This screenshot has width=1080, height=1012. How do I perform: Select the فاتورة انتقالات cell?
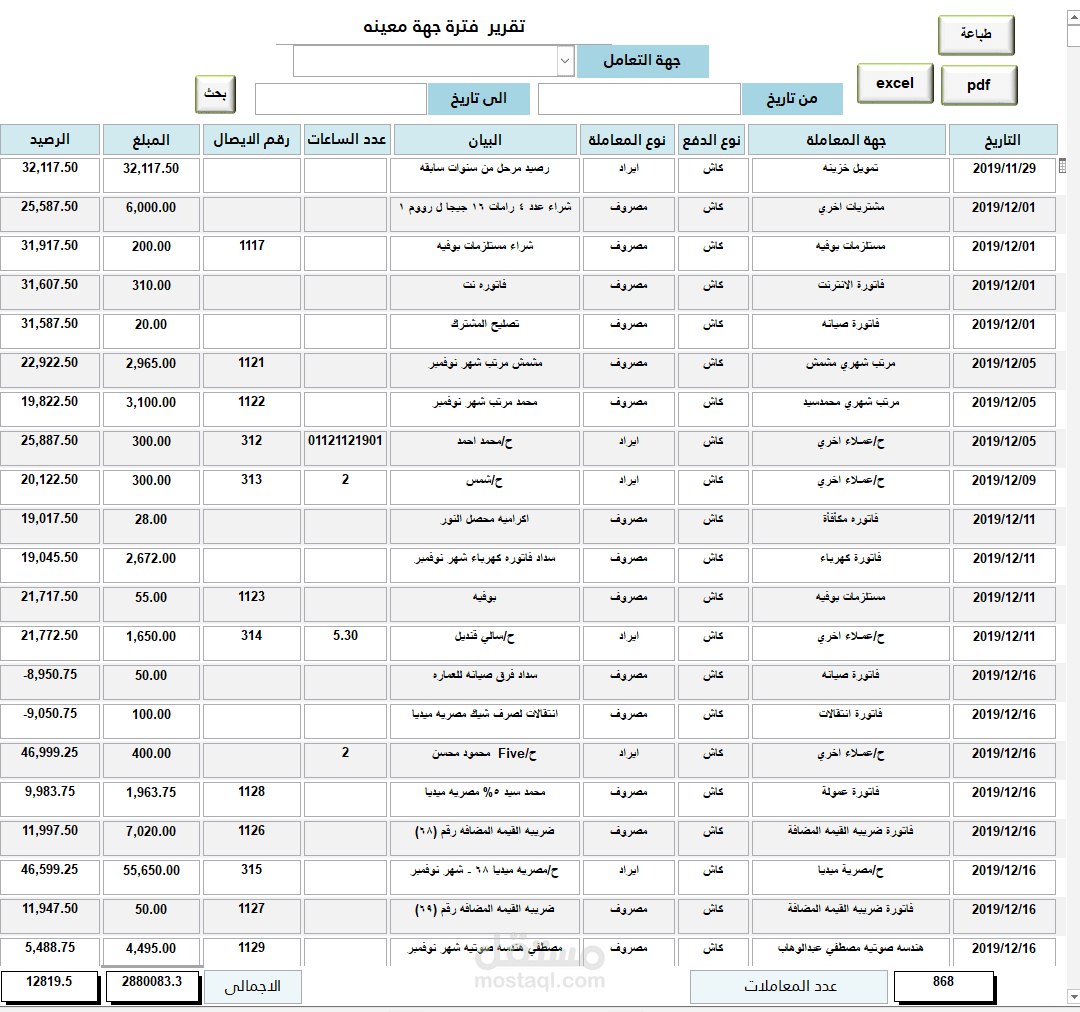point(850,721)
